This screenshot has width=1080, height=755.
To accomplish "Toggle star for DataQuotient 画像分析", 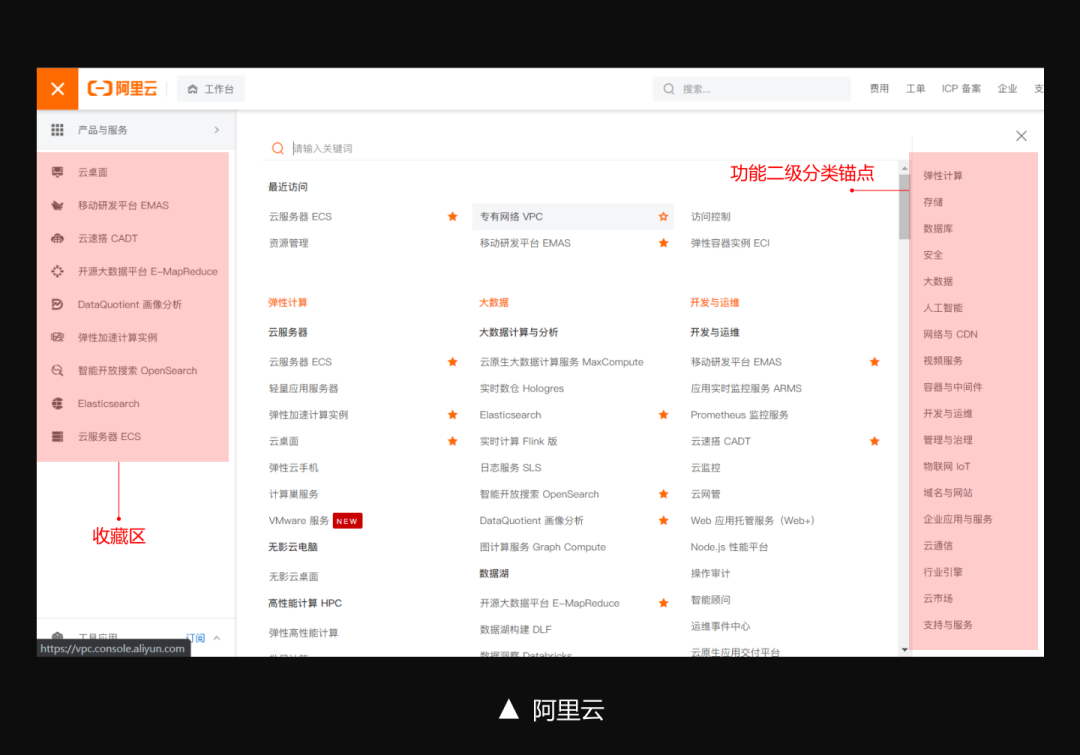I will click(663, 520).
